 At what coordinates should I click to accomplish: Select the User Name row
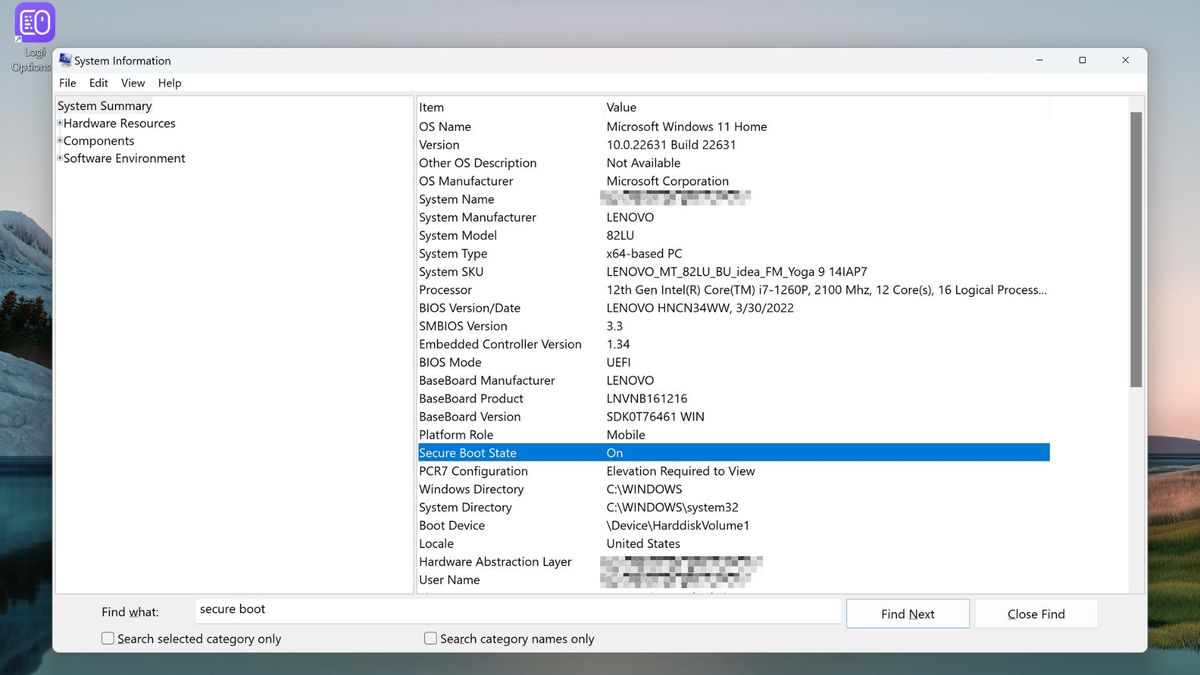tap(733, 580)
